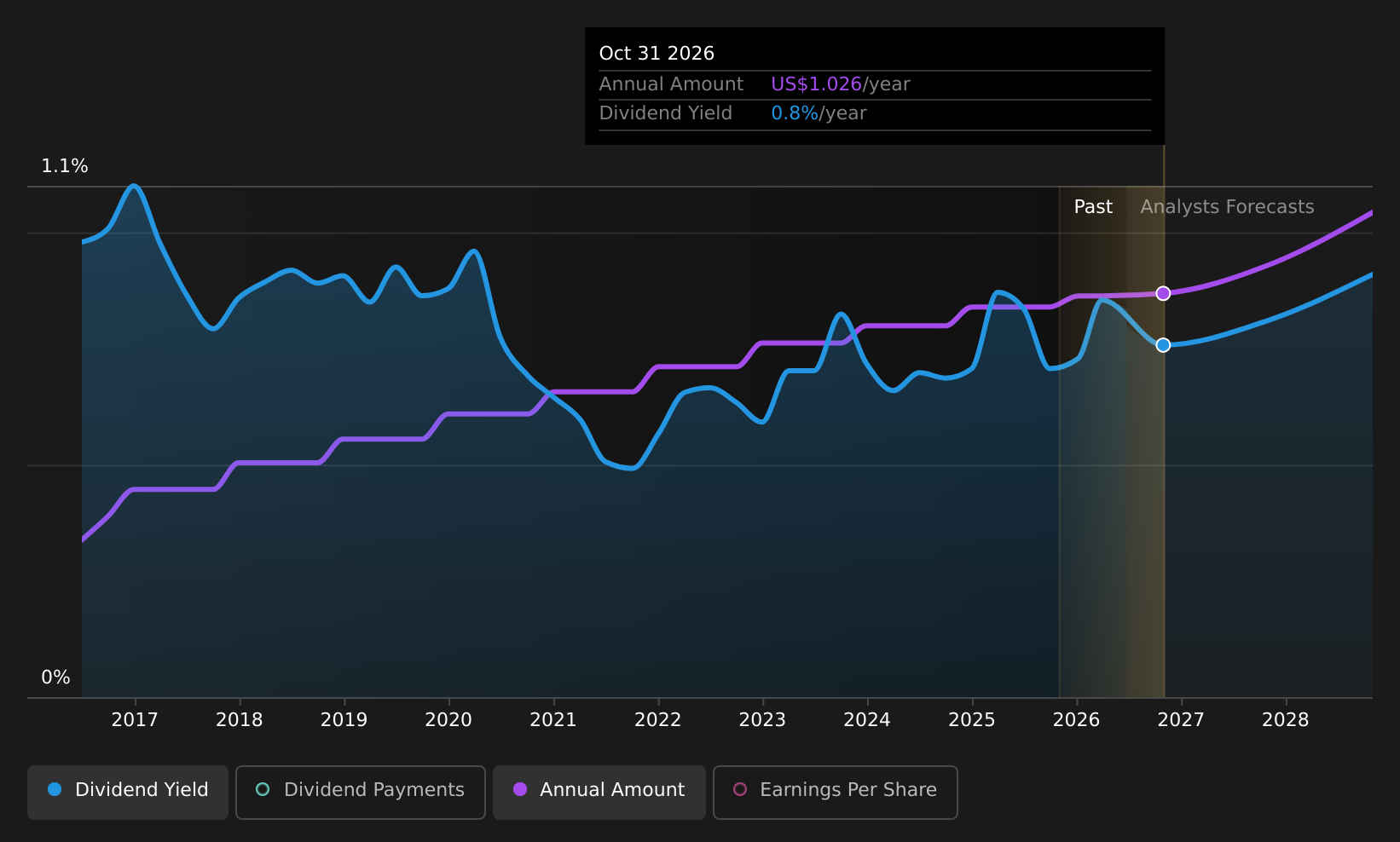The height and width of the screenshot is (842, 1400).
Task: Click the 2025 x-axis label
Action: tap(972, 720)
